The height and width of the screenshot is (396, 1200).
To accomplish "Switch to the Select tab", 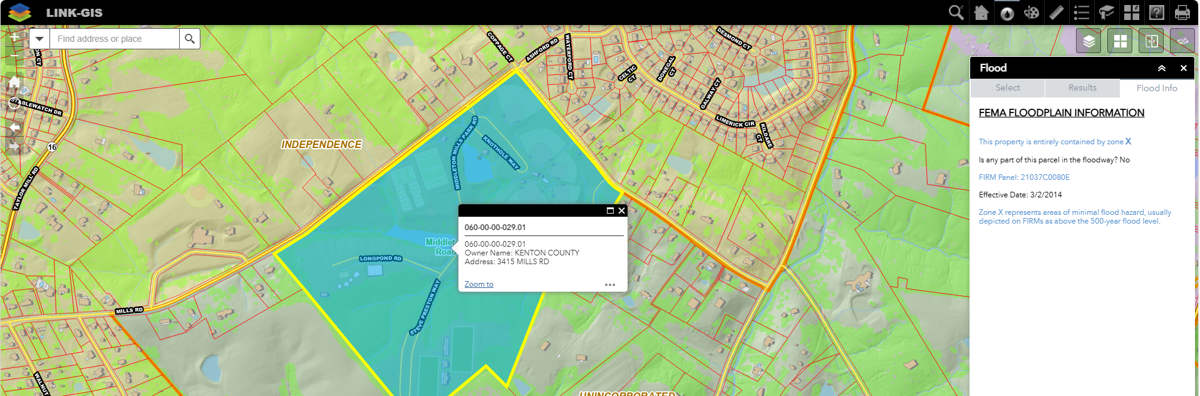I will [1008, 88].
